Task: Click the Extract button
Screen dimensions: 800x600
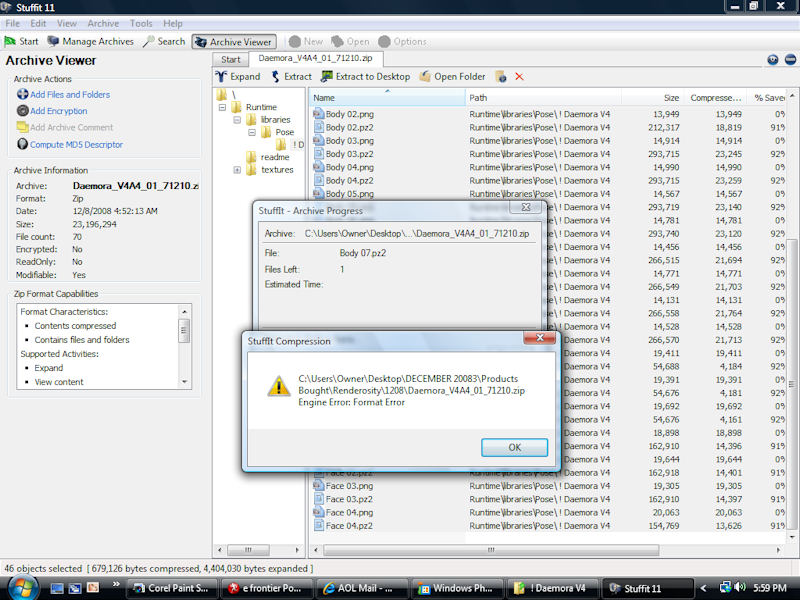Action: pos(291,77)
